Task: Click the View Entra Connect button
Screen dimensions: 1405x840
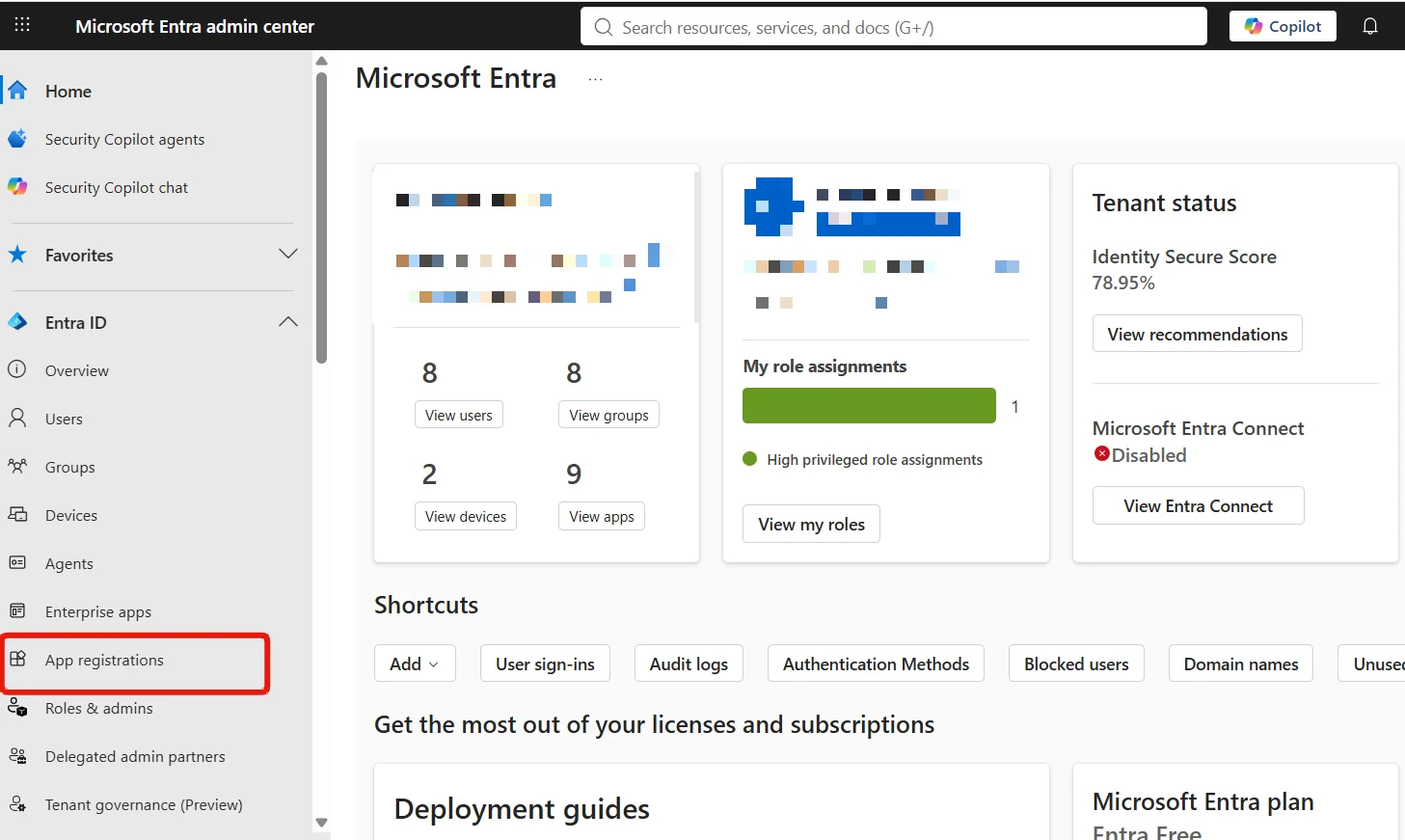Action: point(1199,505)
